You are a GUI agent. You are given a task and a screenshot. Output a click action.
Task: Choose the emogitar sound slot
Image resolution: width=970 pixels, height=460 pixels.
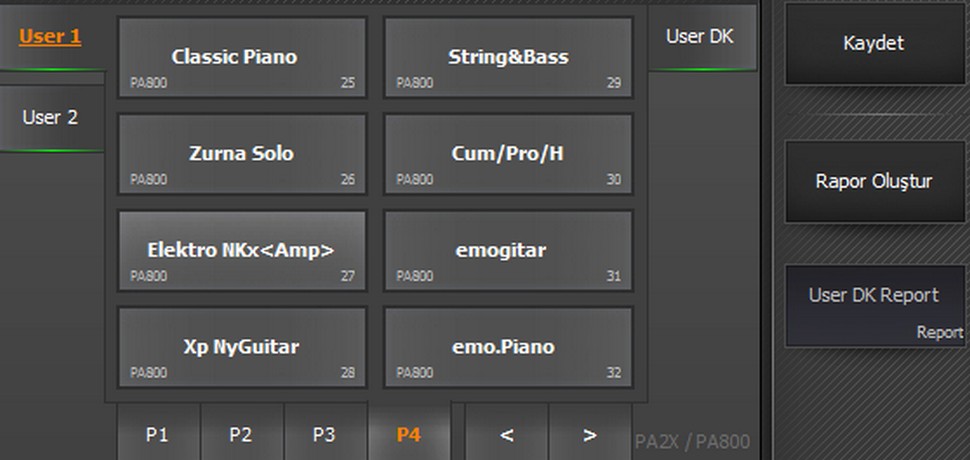click(x=508, y=250)
